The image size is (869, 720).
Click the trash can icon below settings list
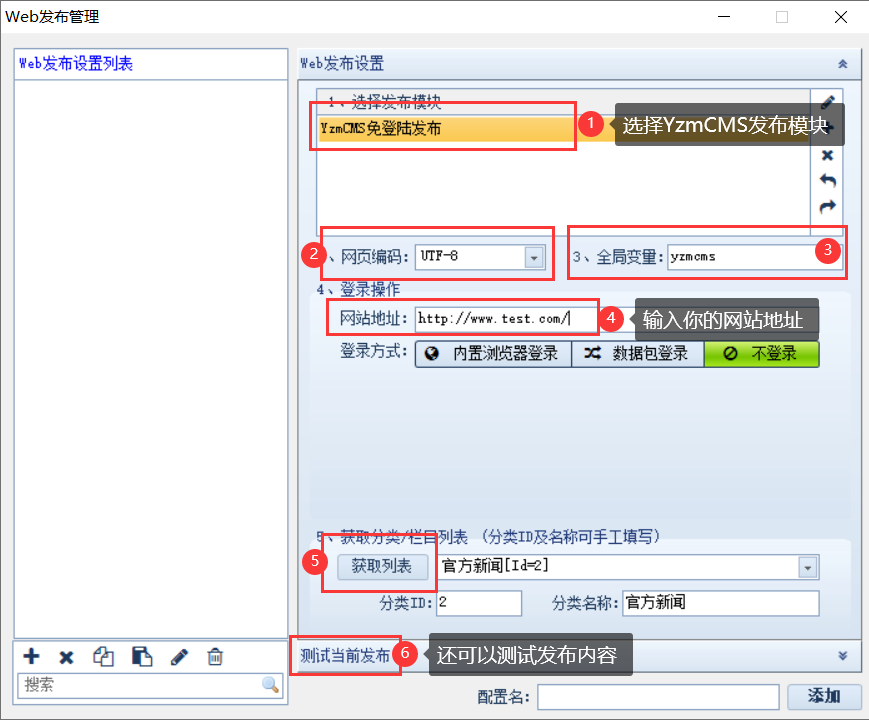click(215, 657)
